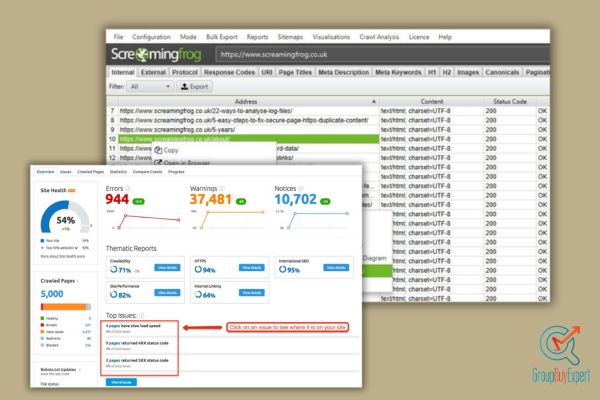Click the Site Performance 82% progress ring
The image size is (600, 400).
(114, 294)
